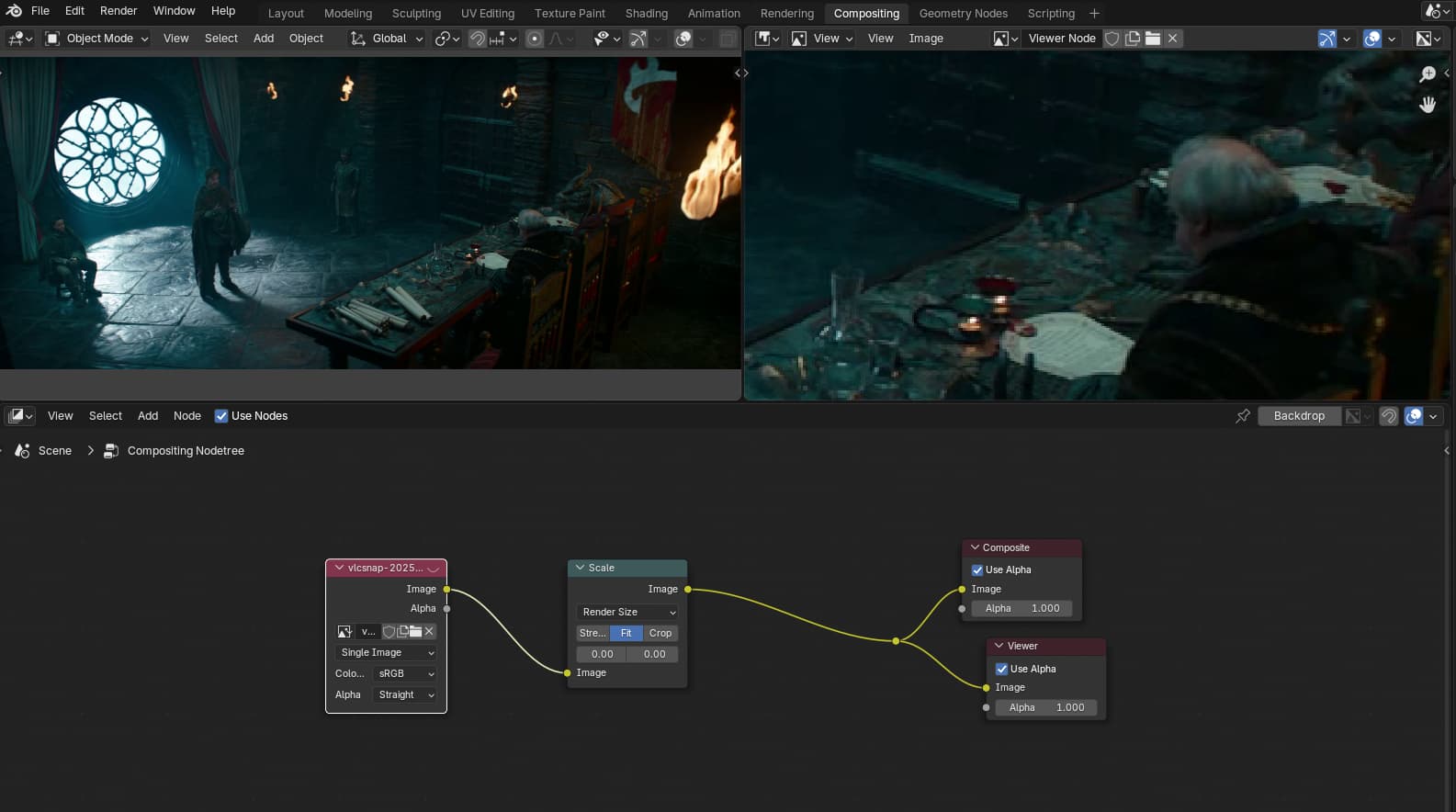Toggle 3D viewport overlays icon
Viewport: 1456px width, 812px height.
pyautogui.click(x=683, y=39)
